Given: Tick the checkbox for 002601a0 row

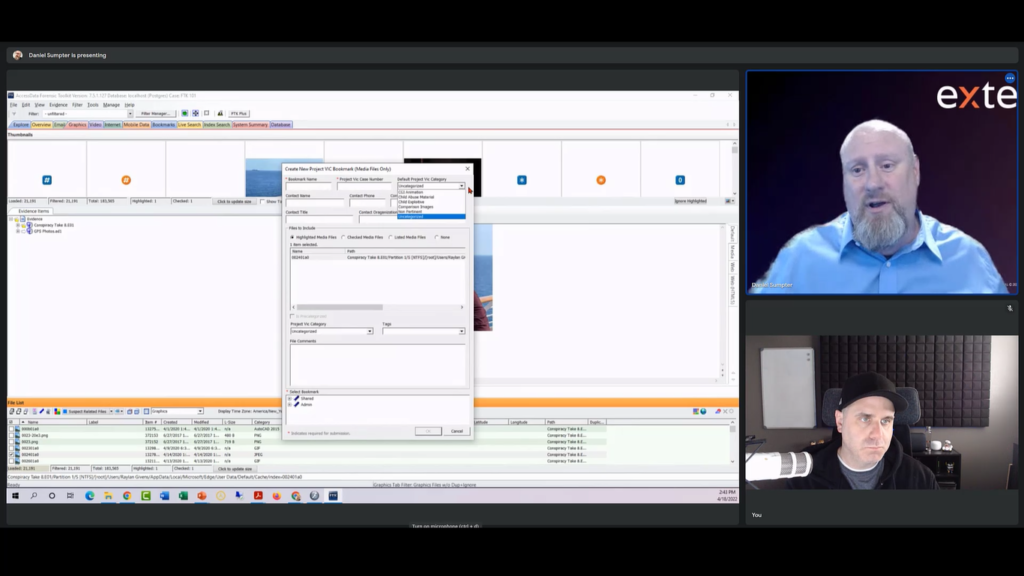Looking at the screenshot, I should point(11,461).
